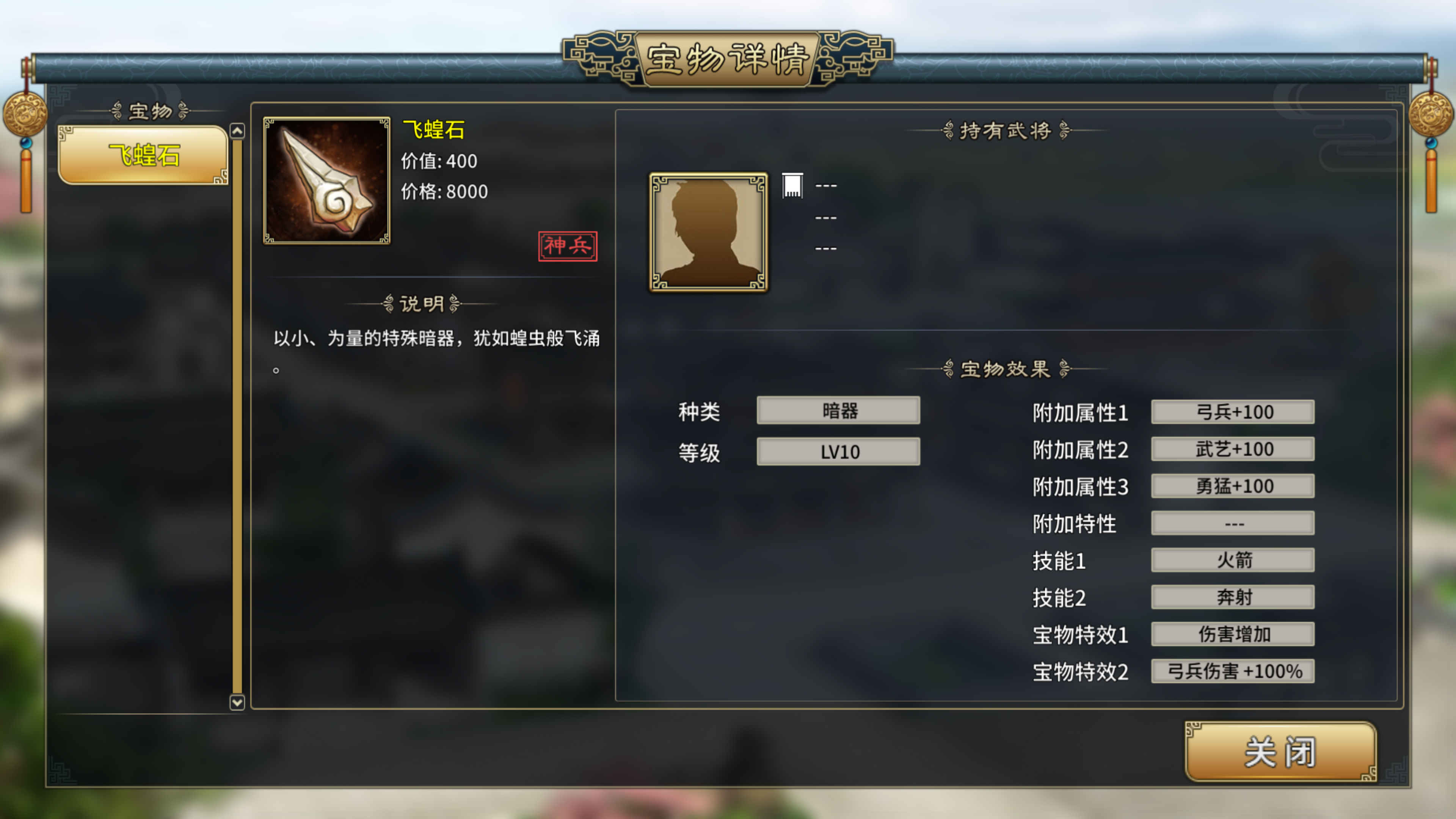The height and width of the screenshot is (819, 1456).
Task: Click the LV10 level field
Action: [x=838, y=452]
